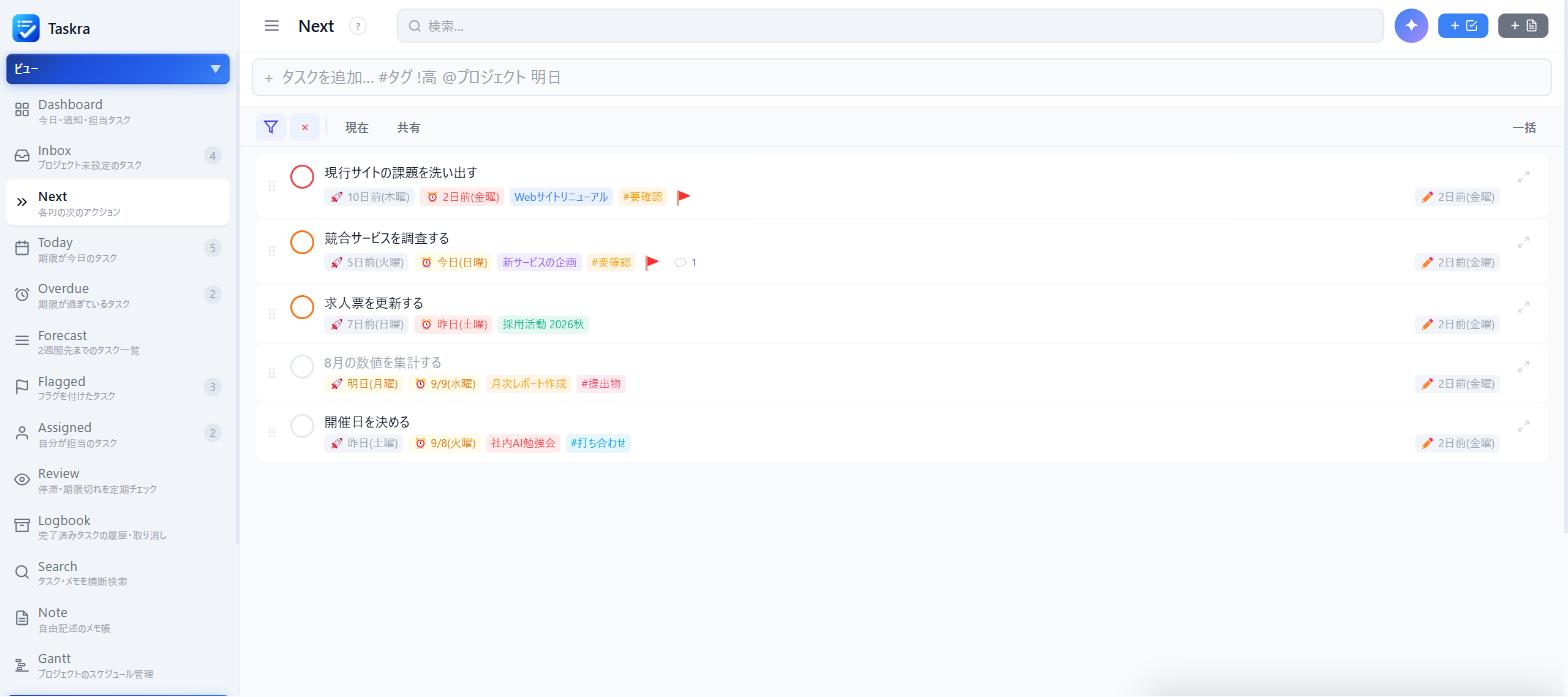
Task: Expand task 競合サービスを調査する
Action: 1524,243
